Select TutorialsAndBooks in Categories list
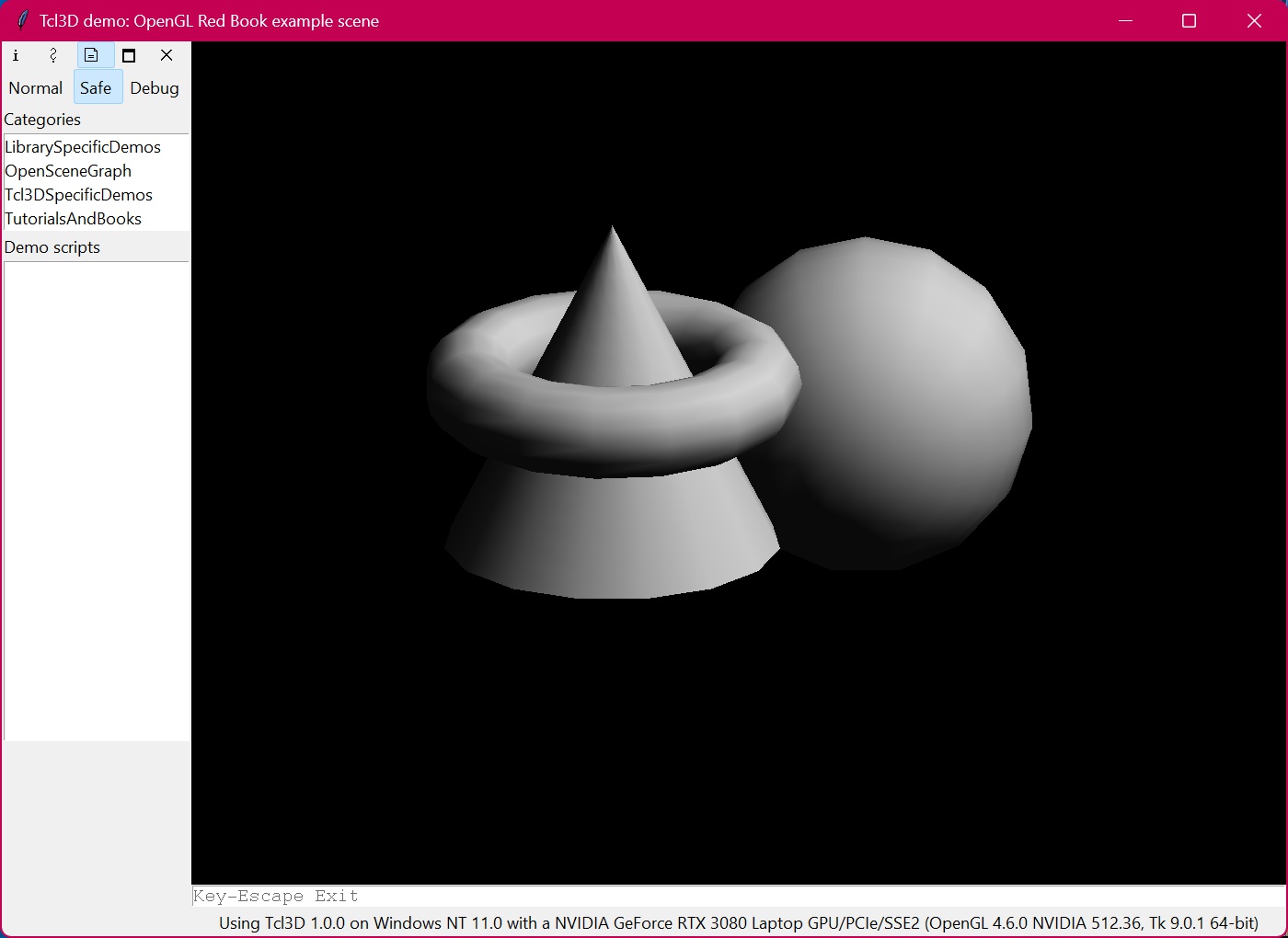Screen dimensions: 1288x938 pos(73,219)
